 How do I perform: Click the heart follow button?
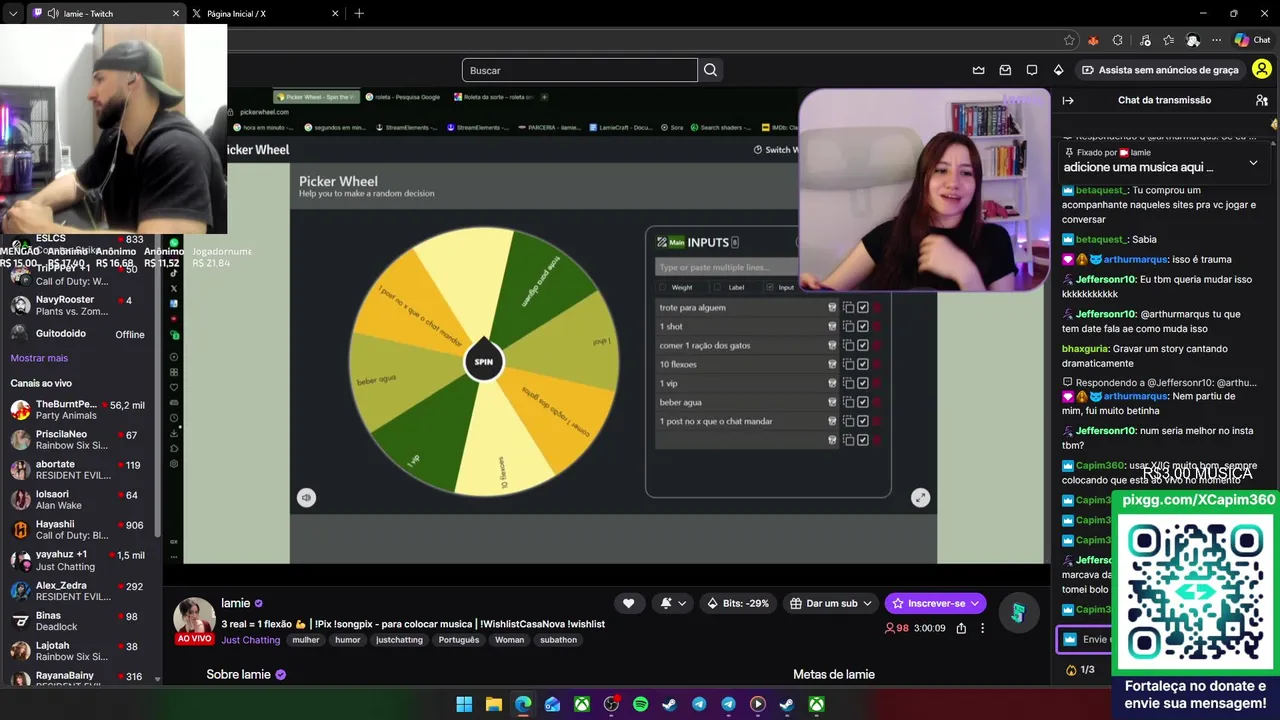pos(628,603)
